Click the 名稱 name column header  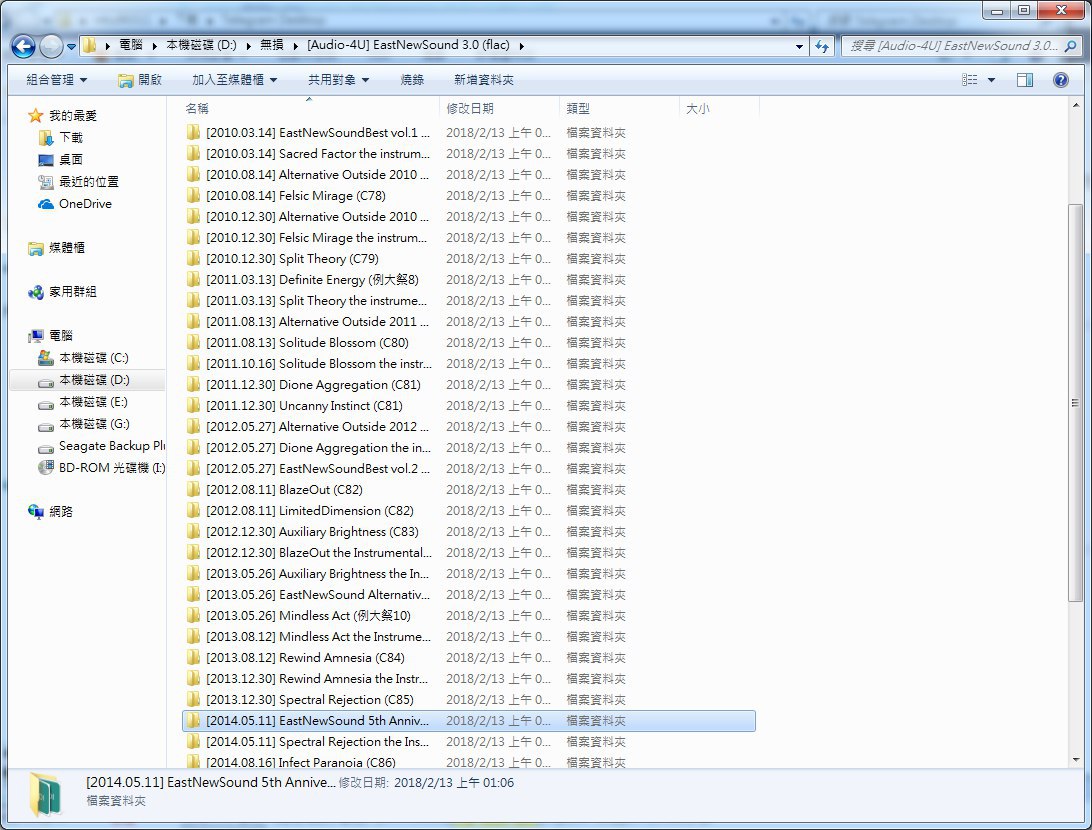tap(197, 109)
